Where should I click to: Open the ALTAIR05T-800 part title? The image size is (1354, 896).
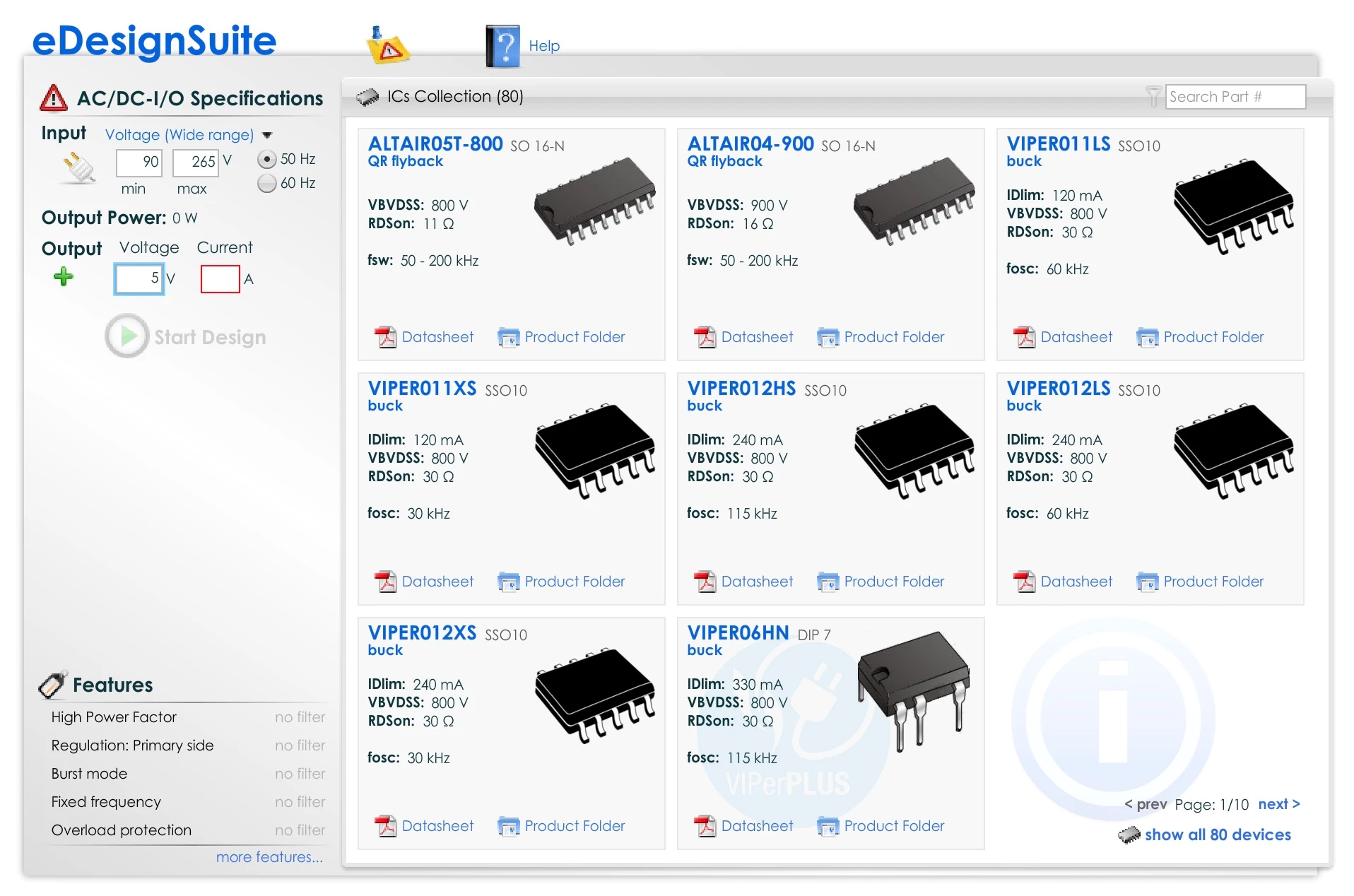point(435,144)
